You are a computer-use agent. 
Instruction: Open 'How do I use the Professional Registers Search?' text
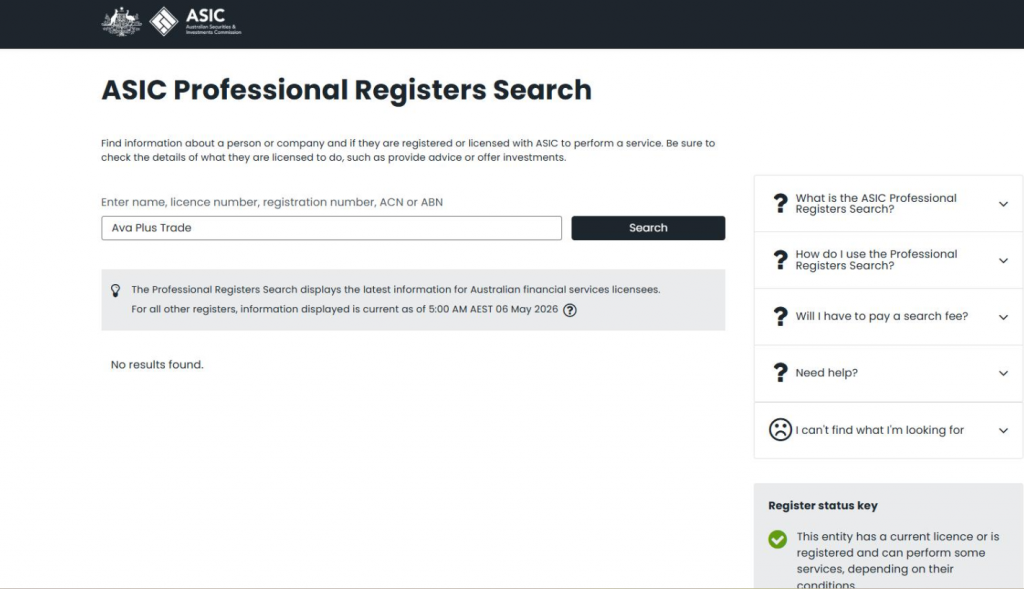[x=876, y=260]
